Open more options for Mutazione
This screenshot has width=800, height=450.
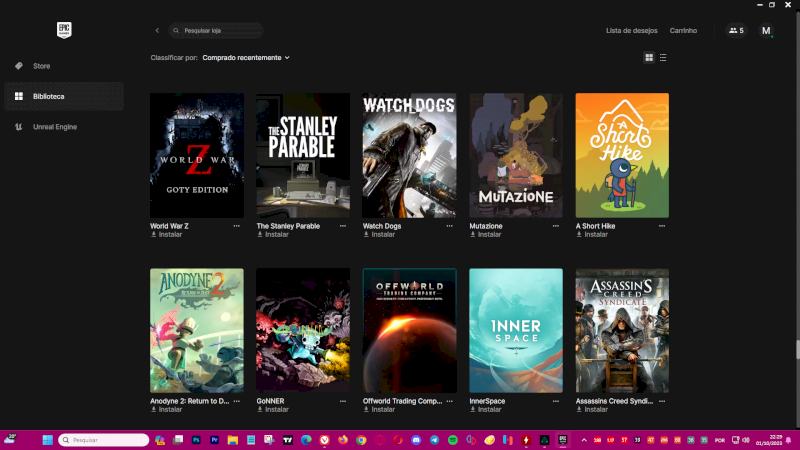pos(556,226)
